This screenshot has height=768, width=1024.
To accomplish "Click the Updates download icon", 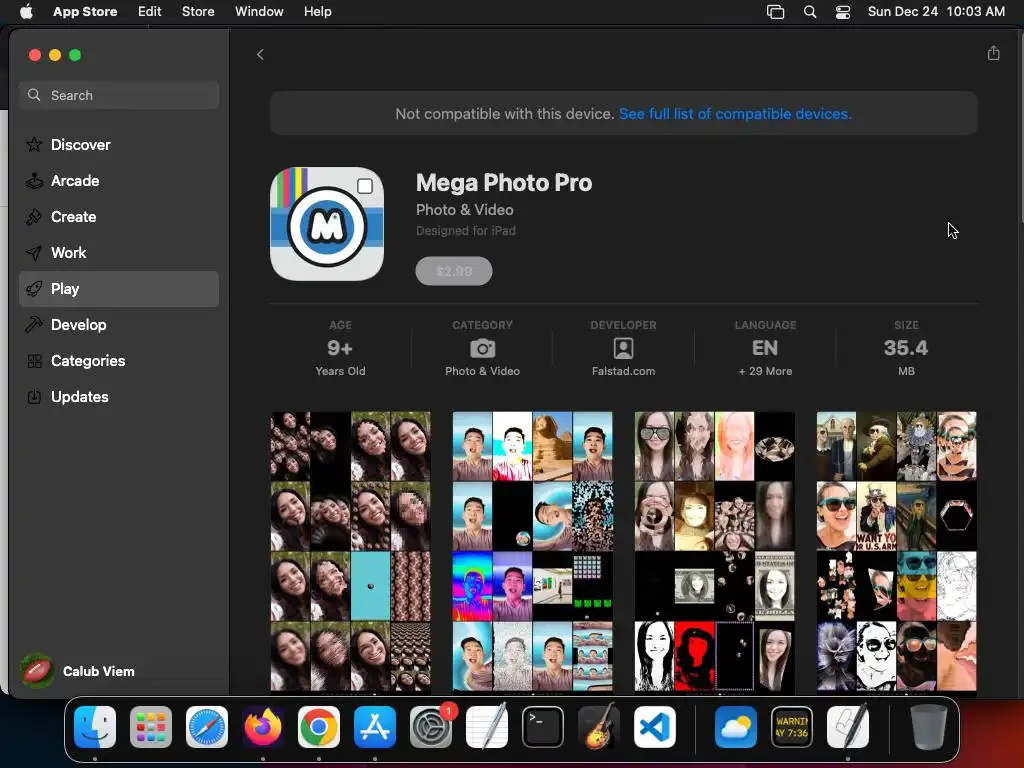I will point(34,396).
